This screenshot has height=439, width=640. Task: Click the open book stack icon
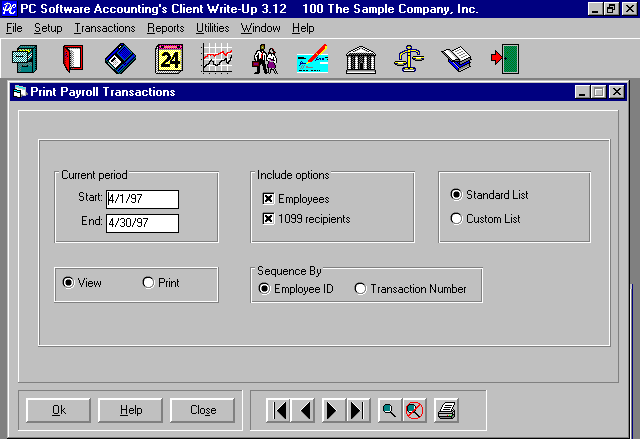(457, 59)
